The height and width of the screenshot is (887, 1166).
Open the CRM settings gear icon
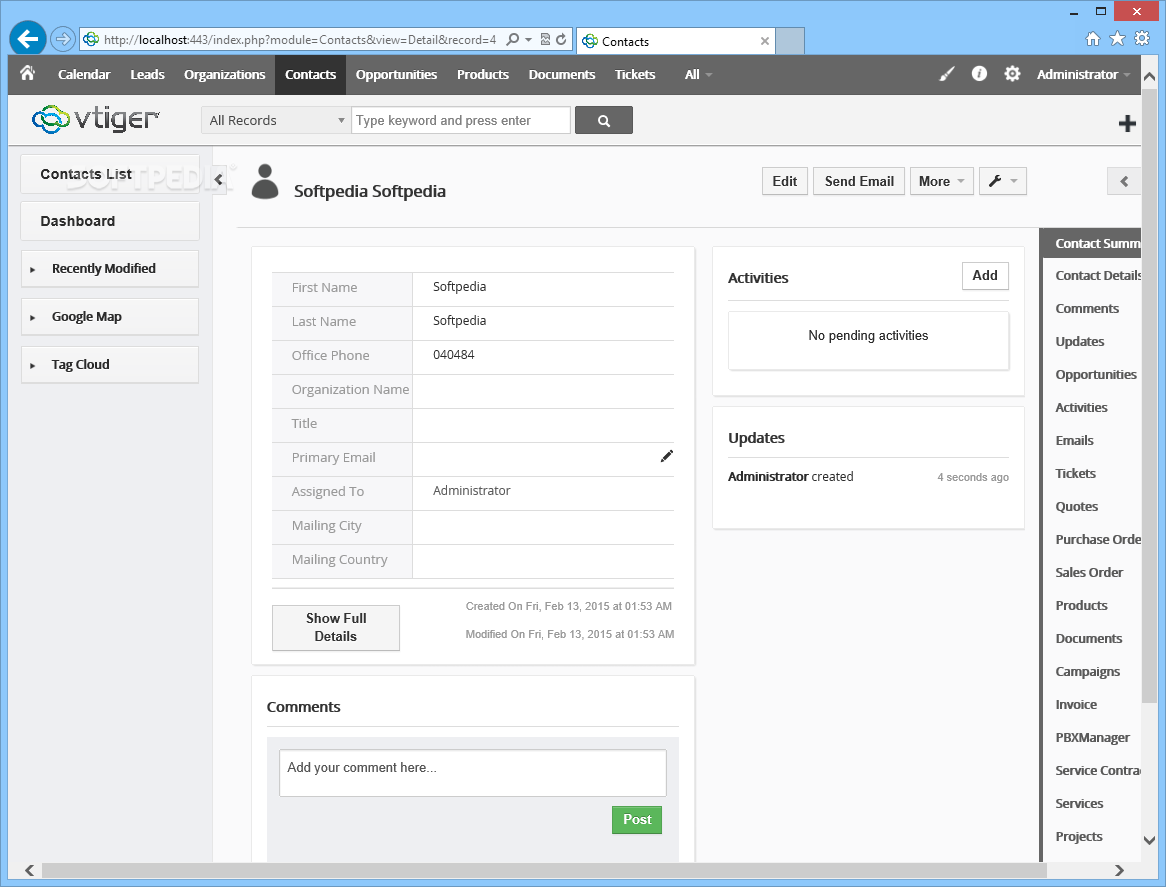[x=1012, y=74]
